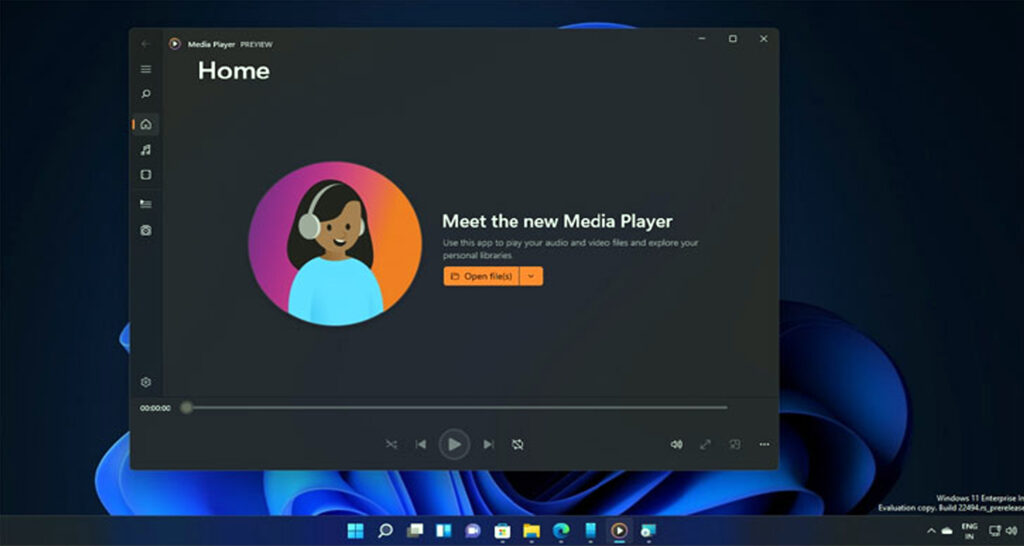
Task: Click the back arrow in title bar
Action: click(x=145, y=44)
